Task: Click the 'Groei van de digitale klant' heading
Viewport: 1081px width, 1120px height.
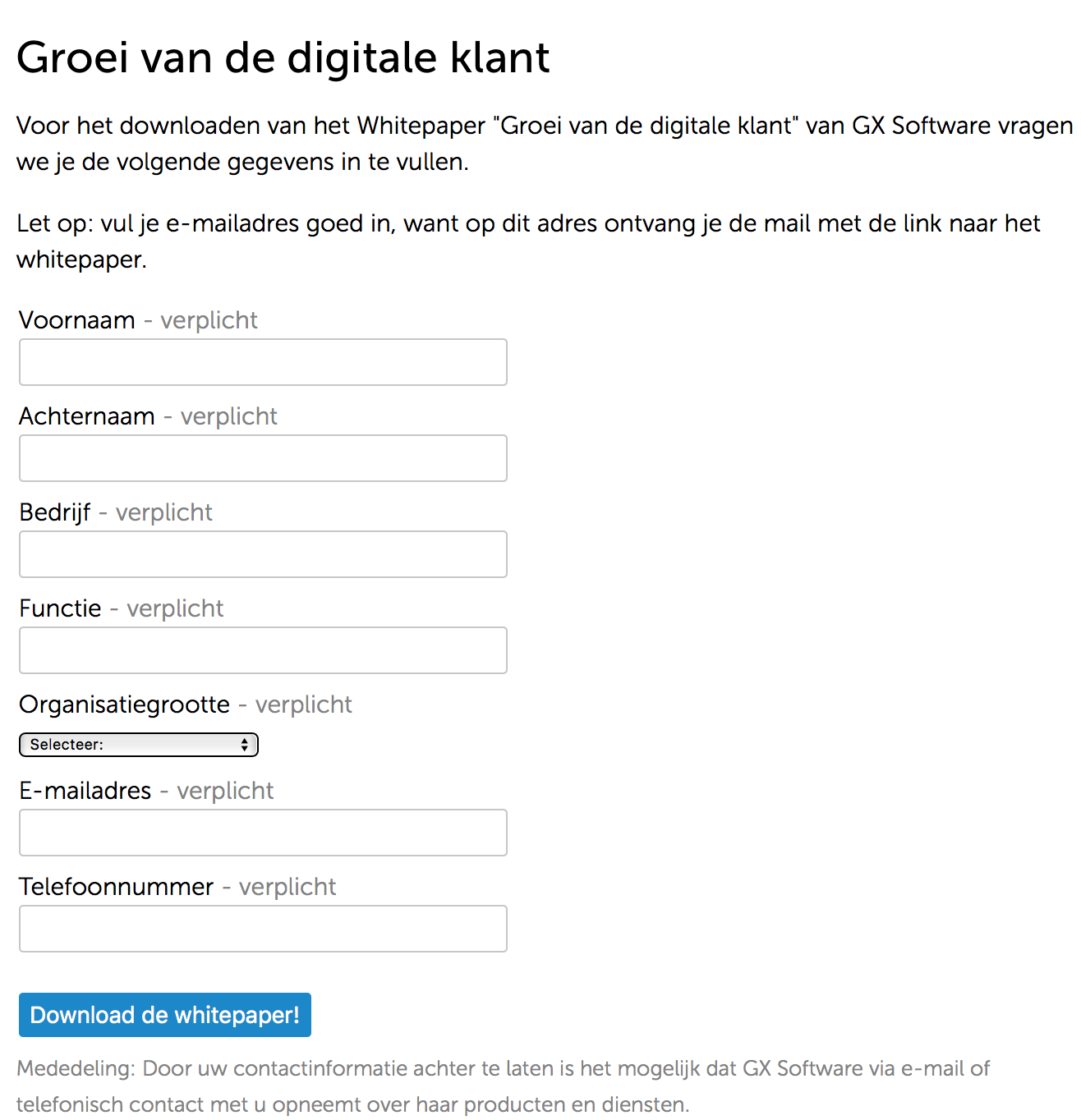Action: (283, 57)
